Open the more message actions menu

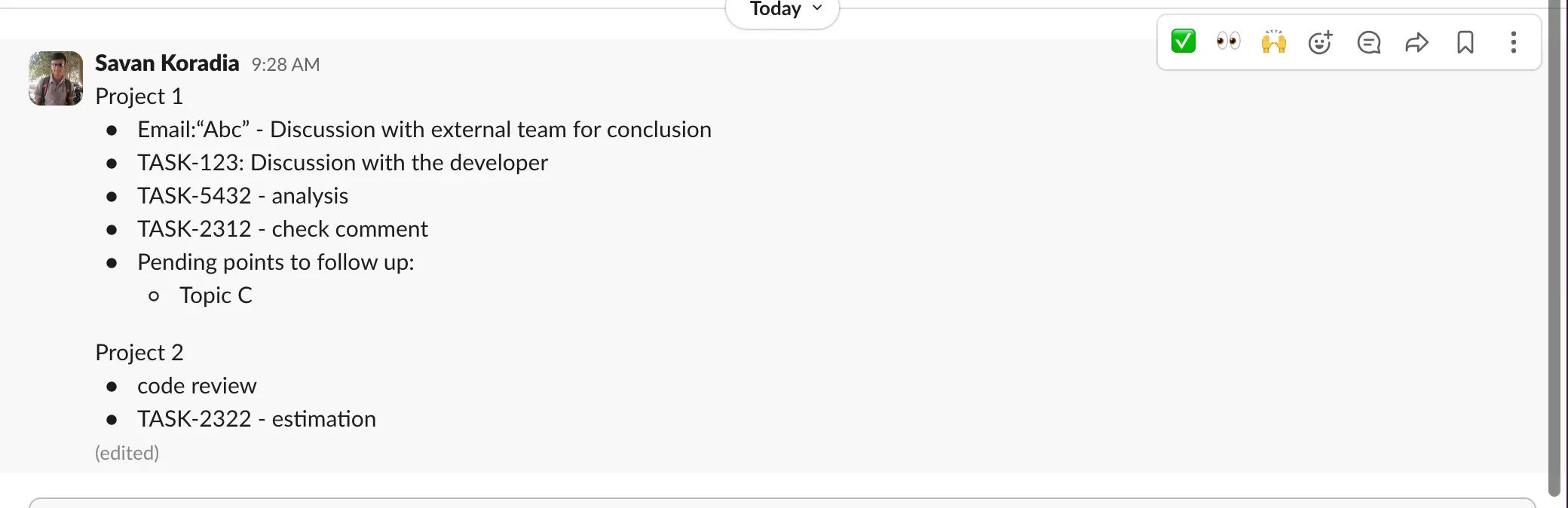pyautogui.click(x=1513, y=42)
